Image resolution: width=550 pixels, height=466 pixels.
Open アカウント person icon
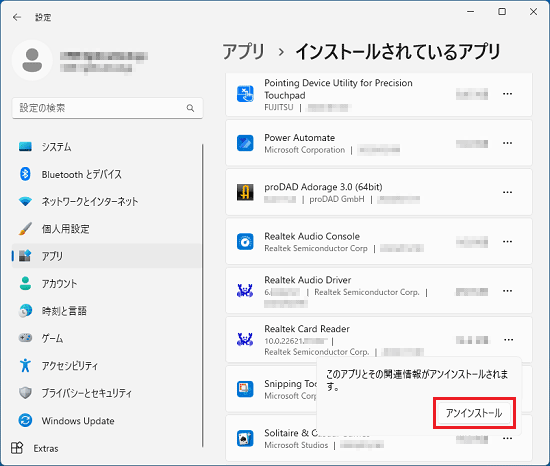pyautogui.click(x=25, y=283)
